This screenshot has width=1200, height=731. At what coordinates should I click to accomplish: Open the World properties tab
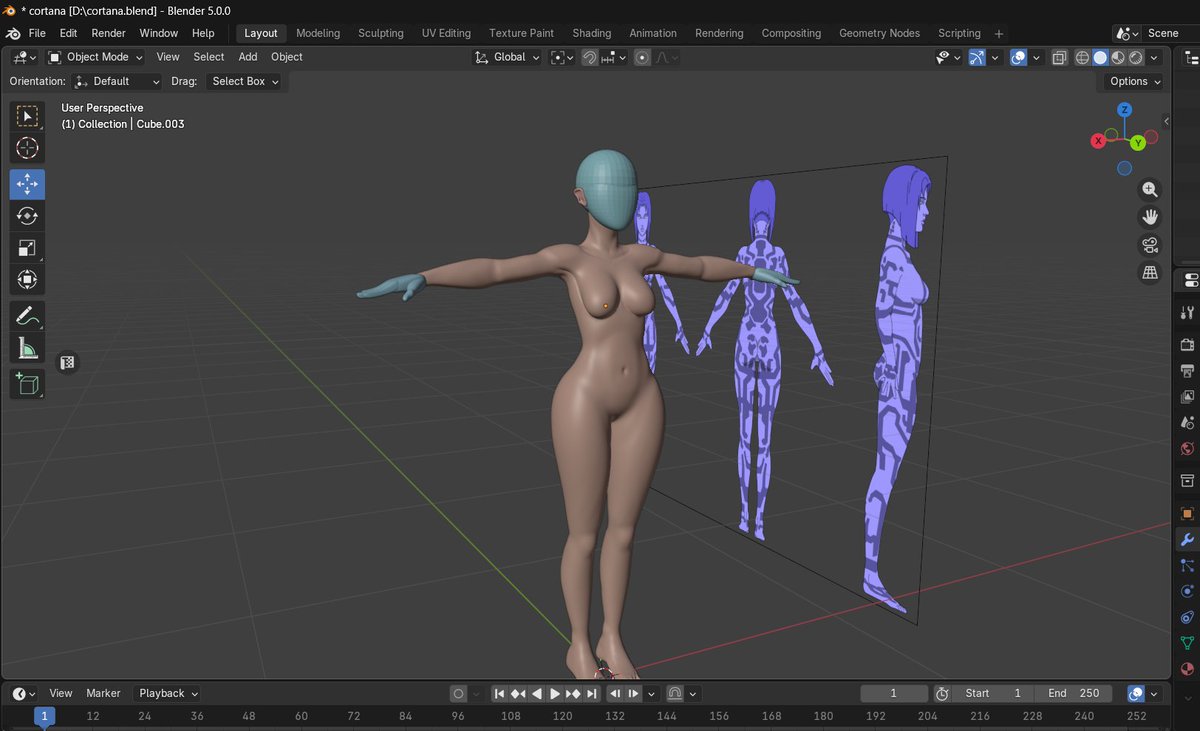(x=1188, y=449)
